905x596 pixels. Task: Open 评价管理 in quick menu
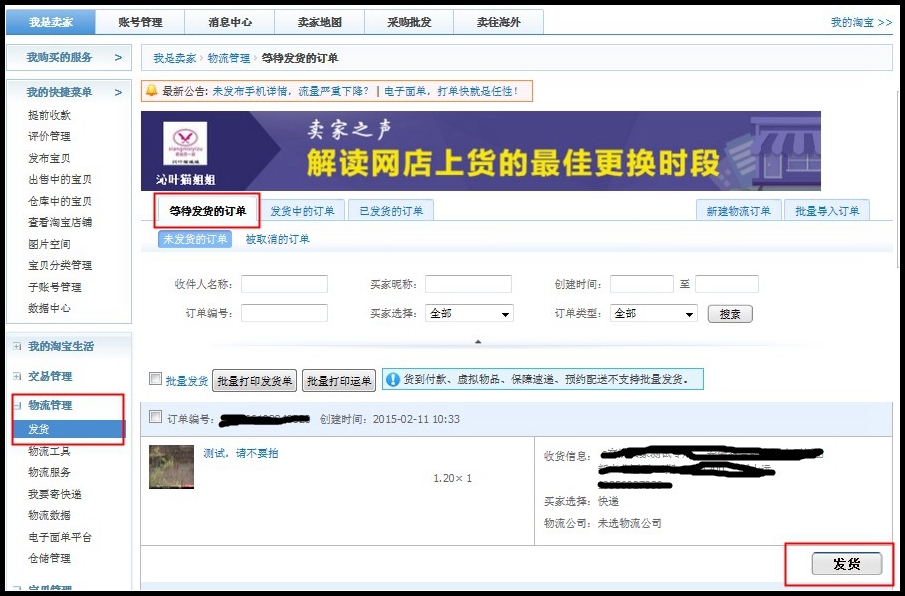49,136
